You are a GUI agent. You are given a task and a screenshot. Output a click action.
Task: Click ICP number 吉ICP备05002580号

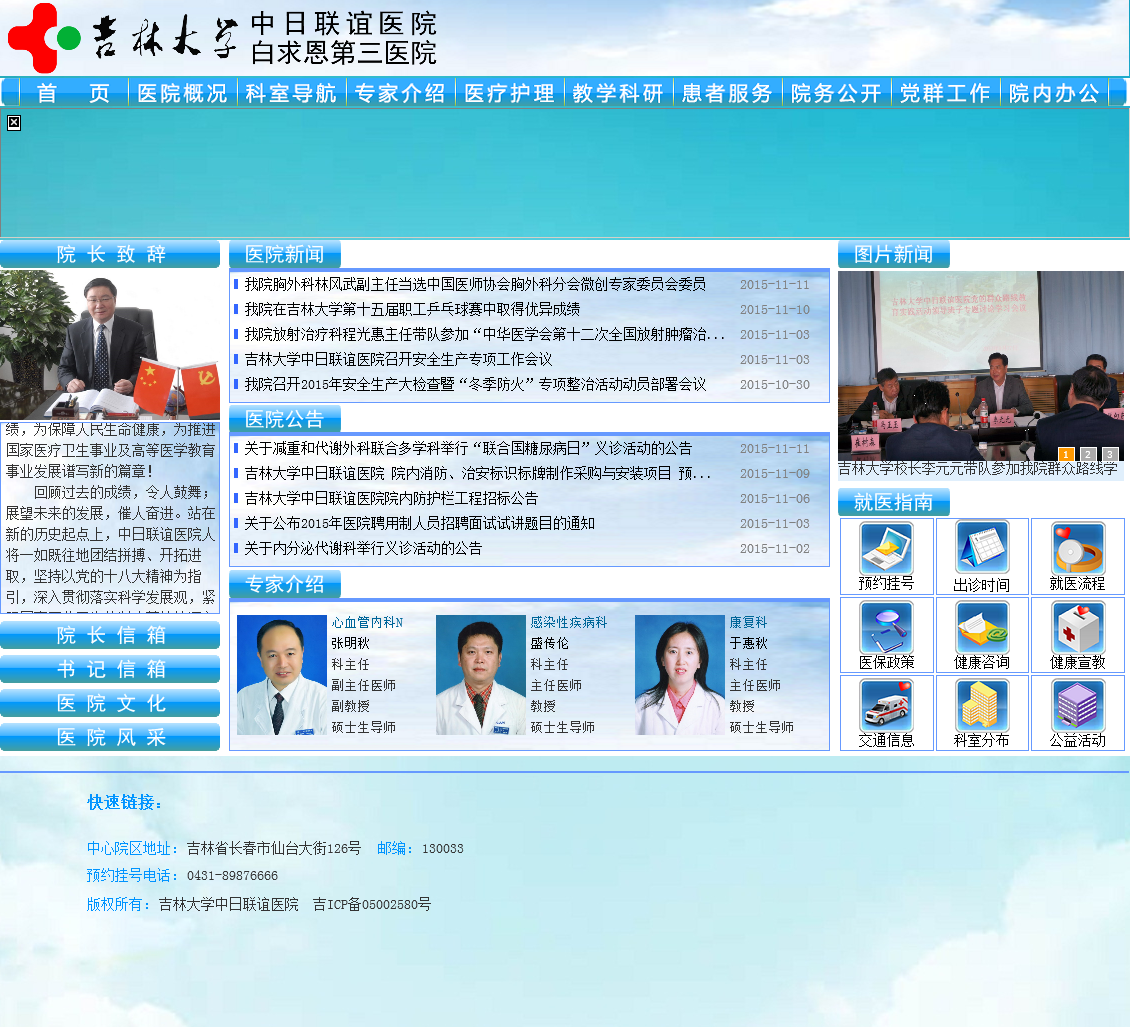click(x=372, y=904)
